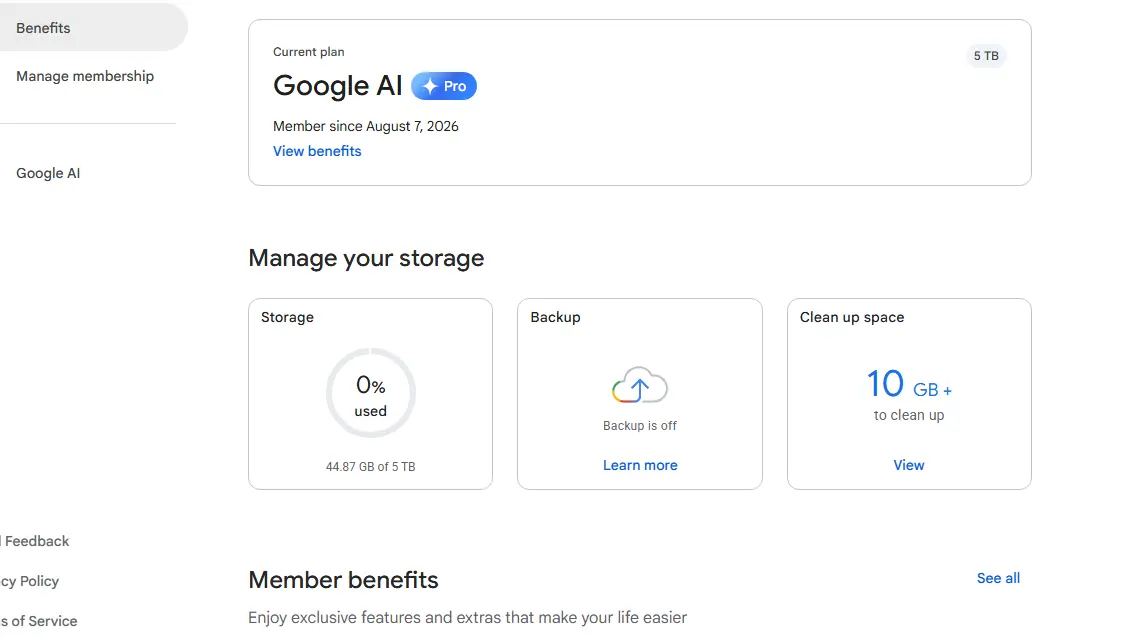Click the storage usage circle
This screenshot has height=638, width=1121.
pos(370,393)
